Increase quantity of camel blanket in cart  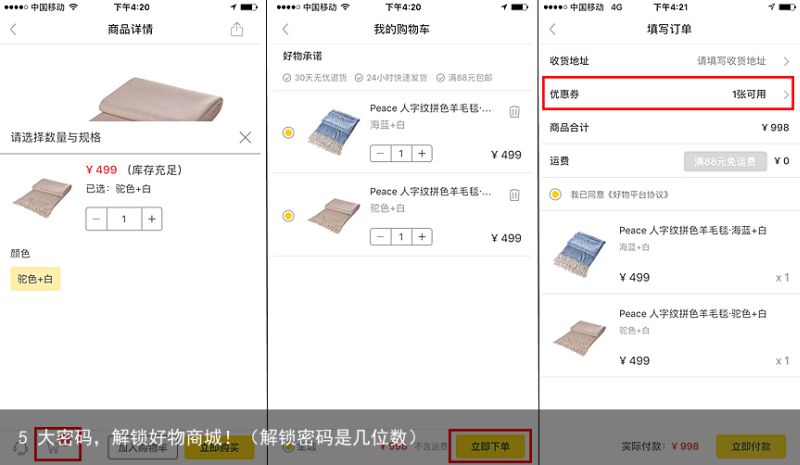pos(422,237)
